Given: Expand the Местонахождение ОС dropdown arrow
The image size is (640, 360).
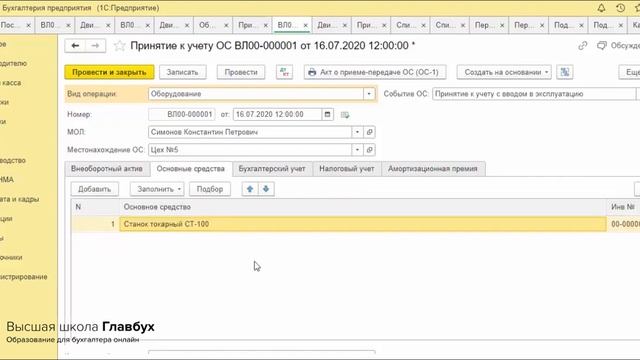Looking at the screenshot, I should pos(357,150).
